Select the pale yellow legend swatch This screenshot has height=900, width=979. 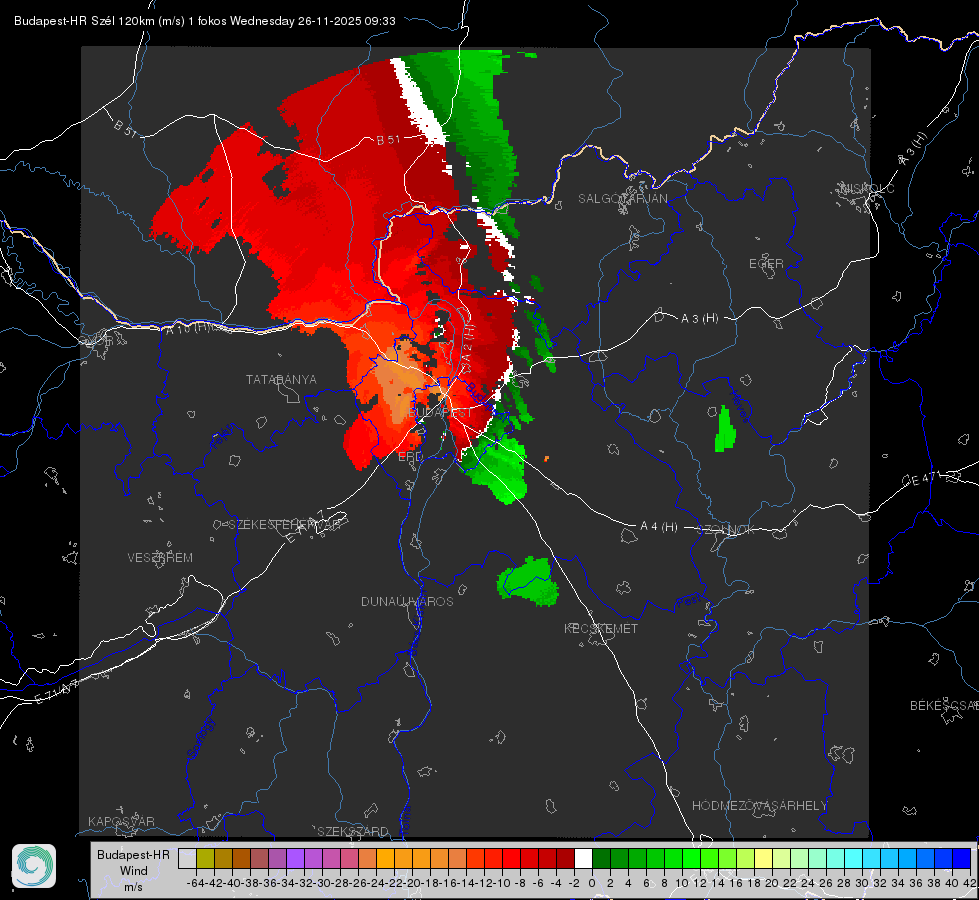pos(764,858)
